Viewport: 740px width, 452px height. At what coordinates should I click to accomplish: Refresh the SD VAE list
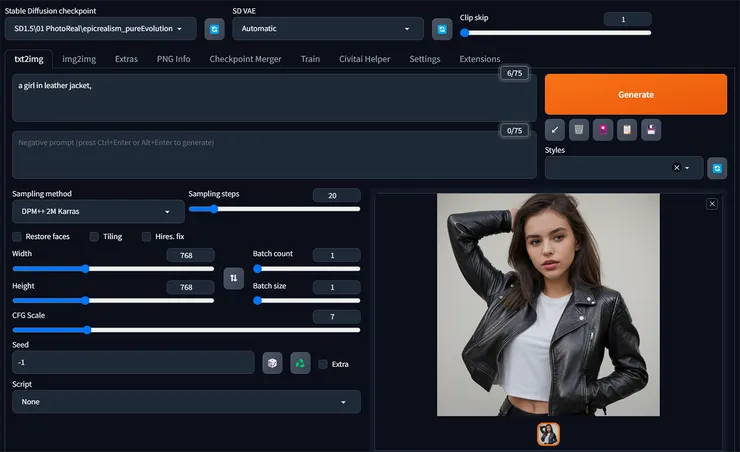pos(442,29)
